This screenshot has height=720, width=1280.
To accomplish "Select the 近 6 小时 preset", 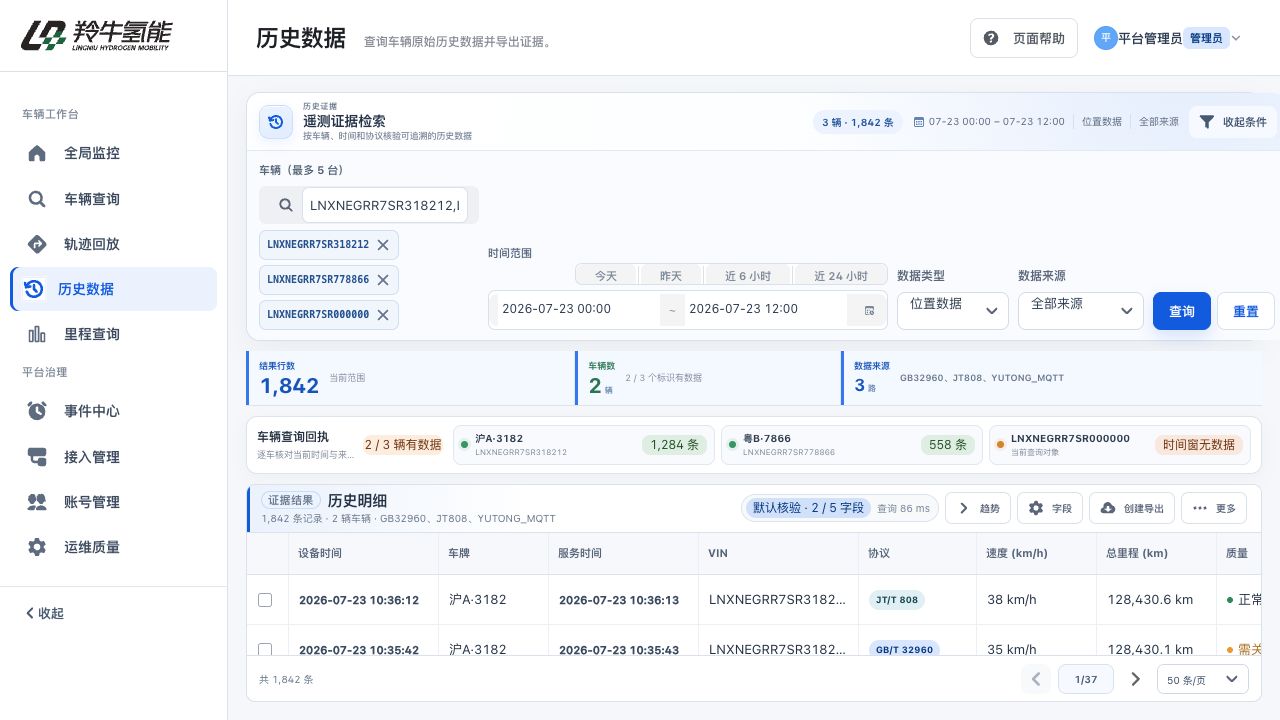I will coord(748,275).
